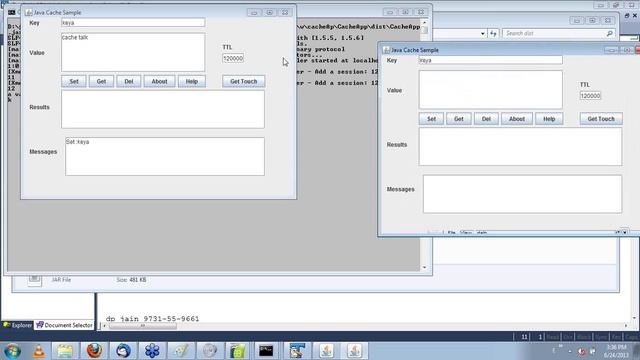Open Thunderbird from the taskbar
Screen dimensions: 640x360
tap(123, 351)
